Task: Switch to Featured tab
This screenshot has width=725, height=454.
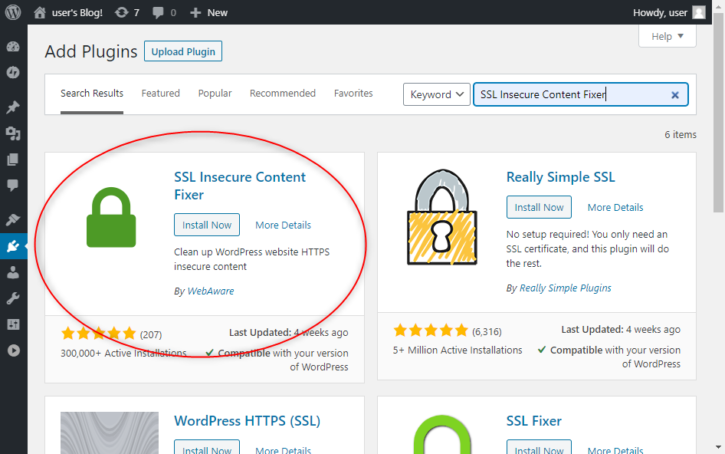Action: point(160,93)
